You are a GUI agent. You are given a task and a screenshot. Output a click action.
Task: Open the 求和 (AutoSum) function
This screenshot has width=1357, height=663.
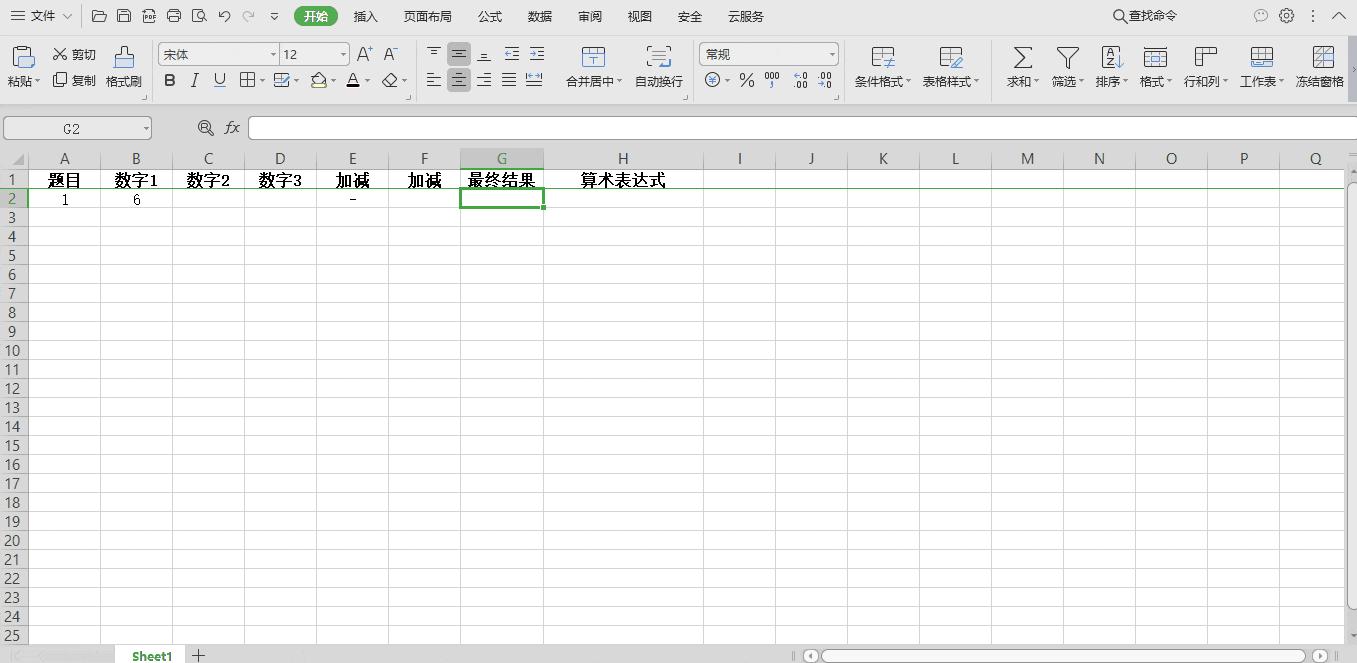pyautogui.click(x=1020, y=66)
